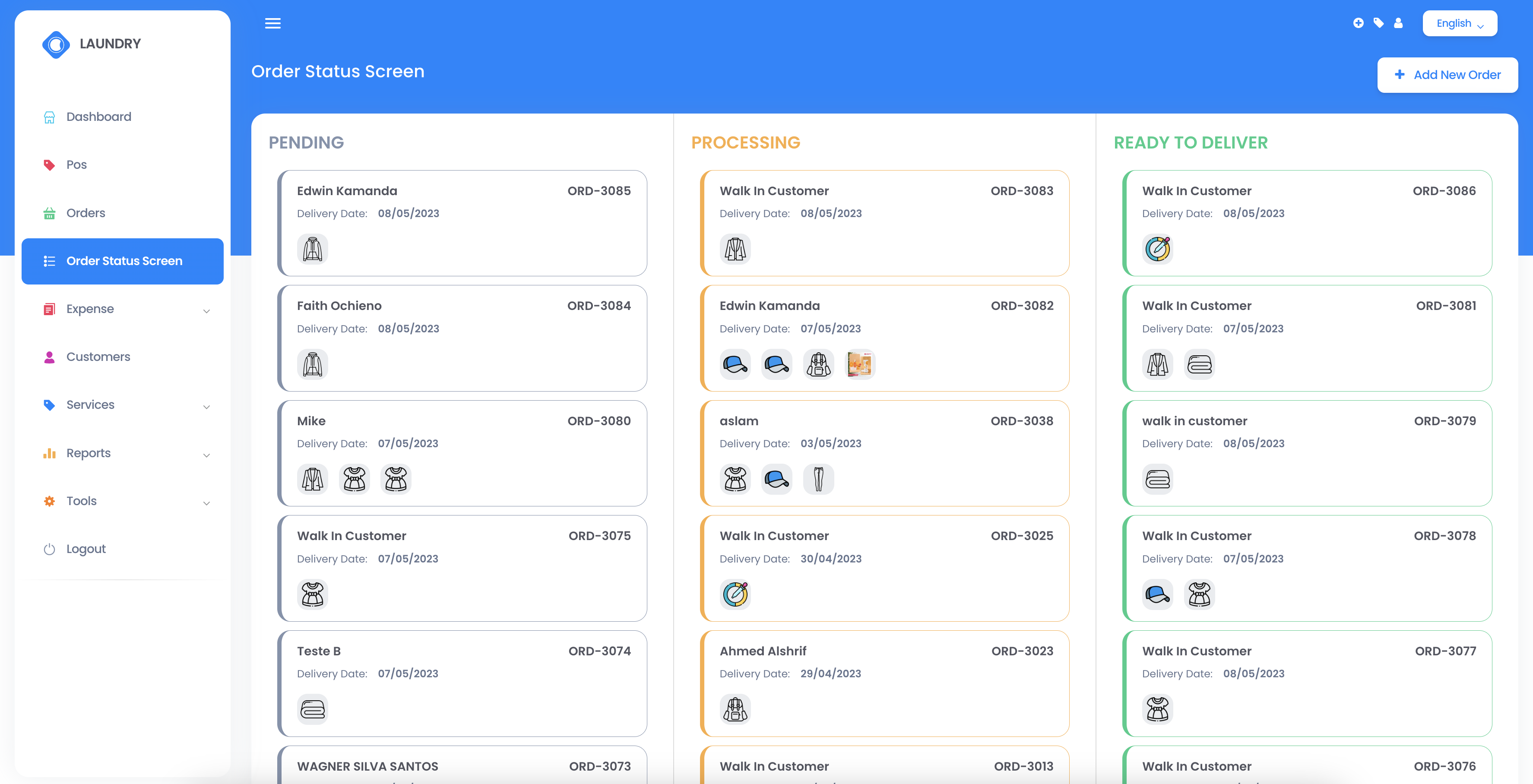This screenshot has width=1533, height=784.
Task: Click the dress icon in ORD-3075 card
Action: pos(313,594)
